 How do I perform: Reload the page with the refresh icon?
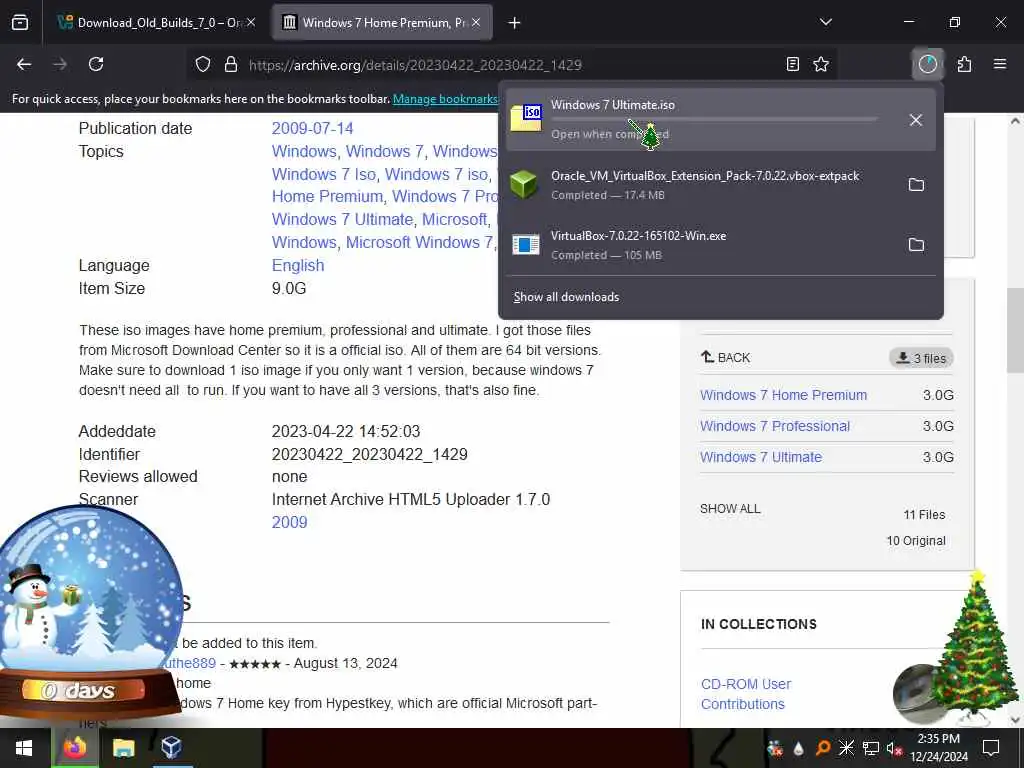[x=96, y=64]
